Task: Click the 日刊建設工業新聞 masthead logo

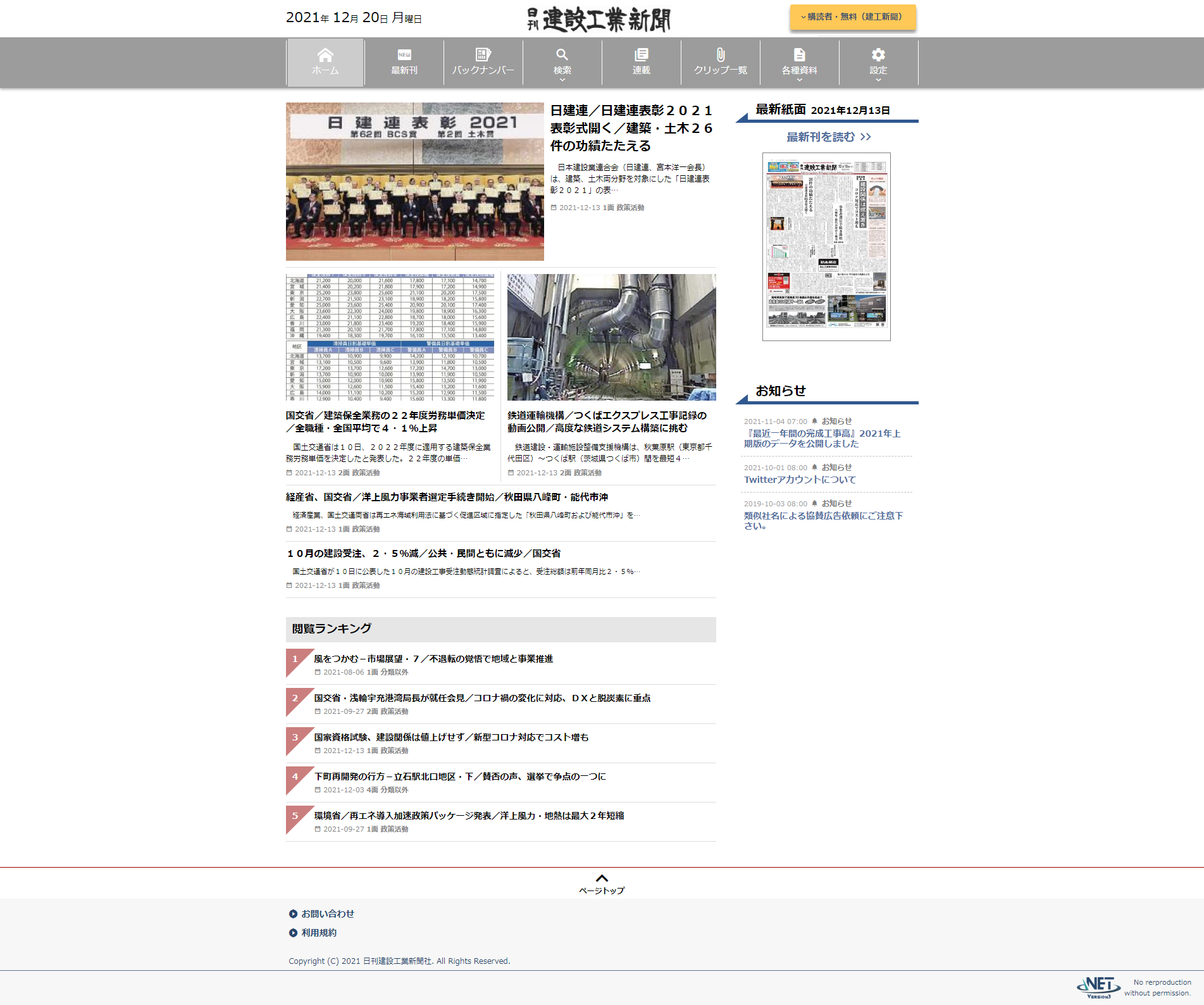Action: click(599, 19)
